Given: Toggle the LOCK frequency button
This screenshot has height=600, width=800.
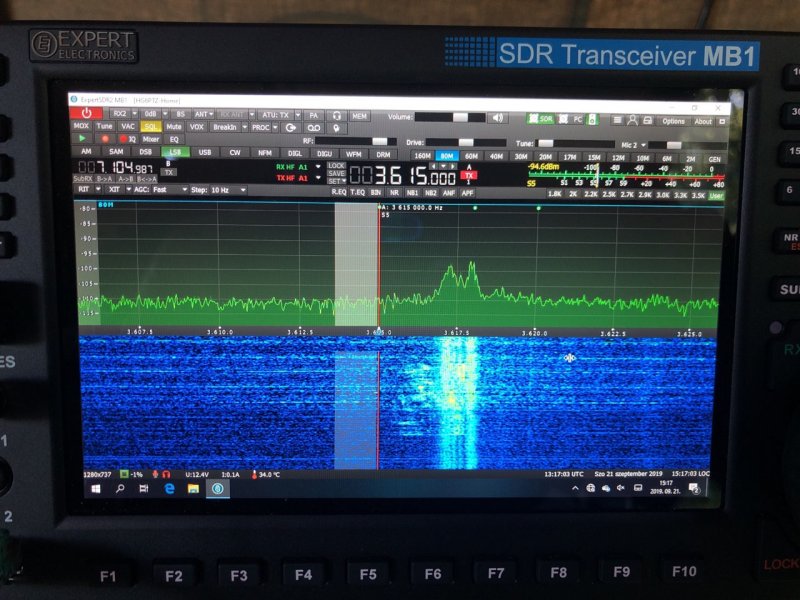Looking at the screenshot, I should point(337,166).
